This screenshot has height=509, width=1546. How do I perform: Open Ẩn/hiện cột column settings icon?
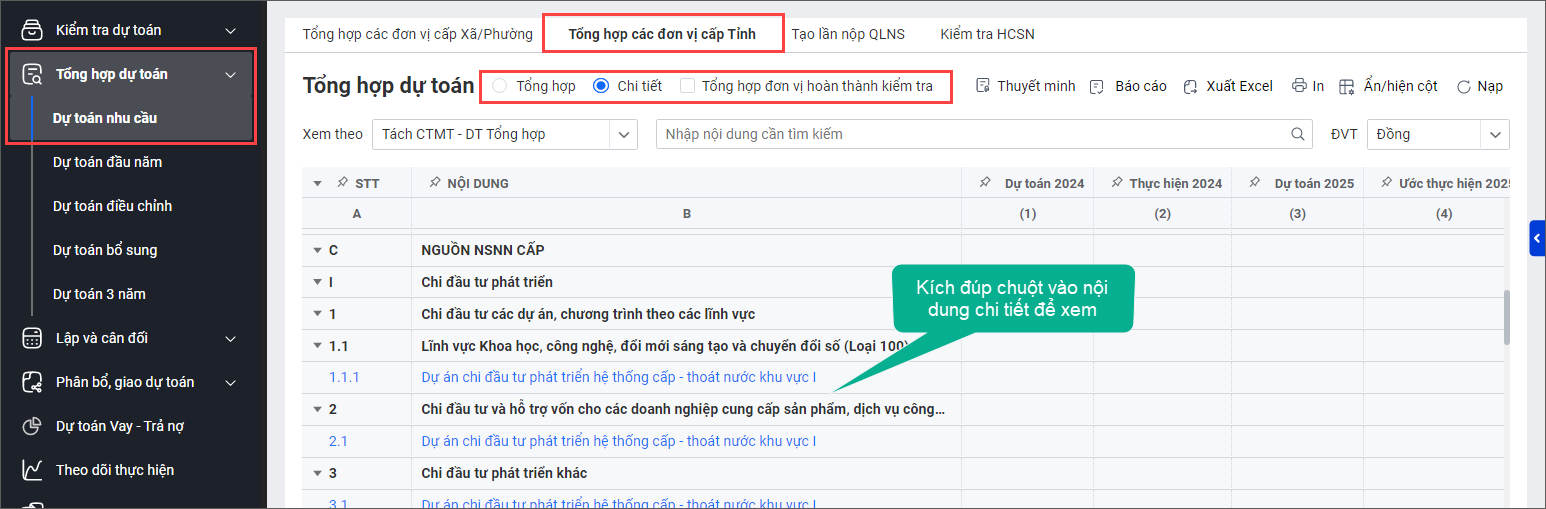[x=1347, y=86]
